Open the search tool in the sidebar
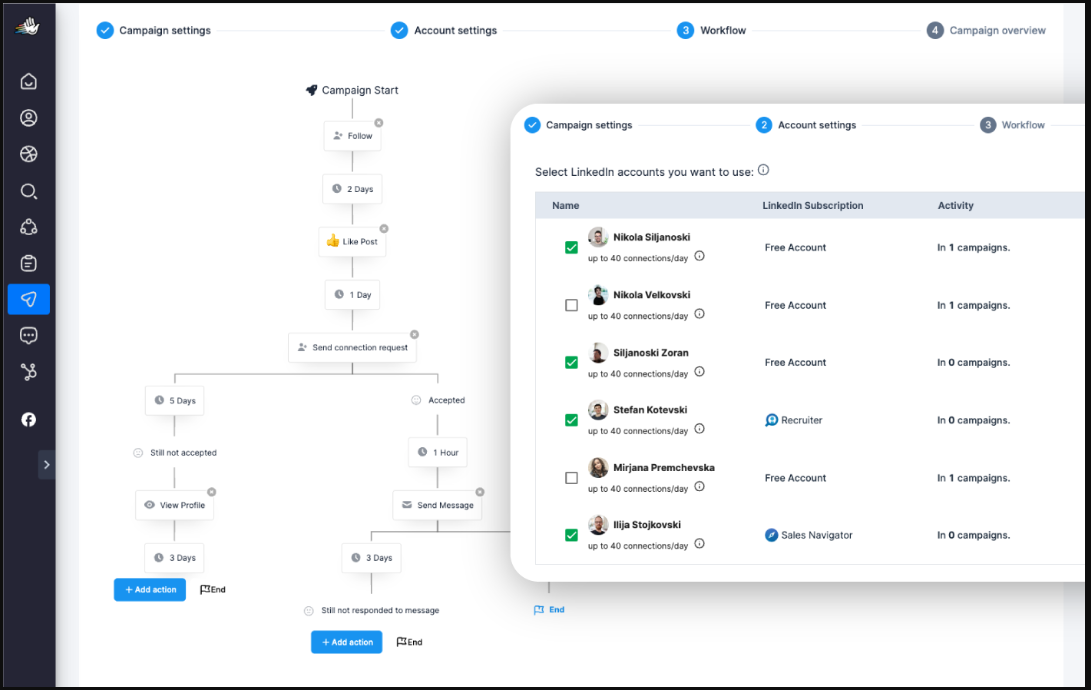This screenshot has height=690, width=1091. point(28,191)
